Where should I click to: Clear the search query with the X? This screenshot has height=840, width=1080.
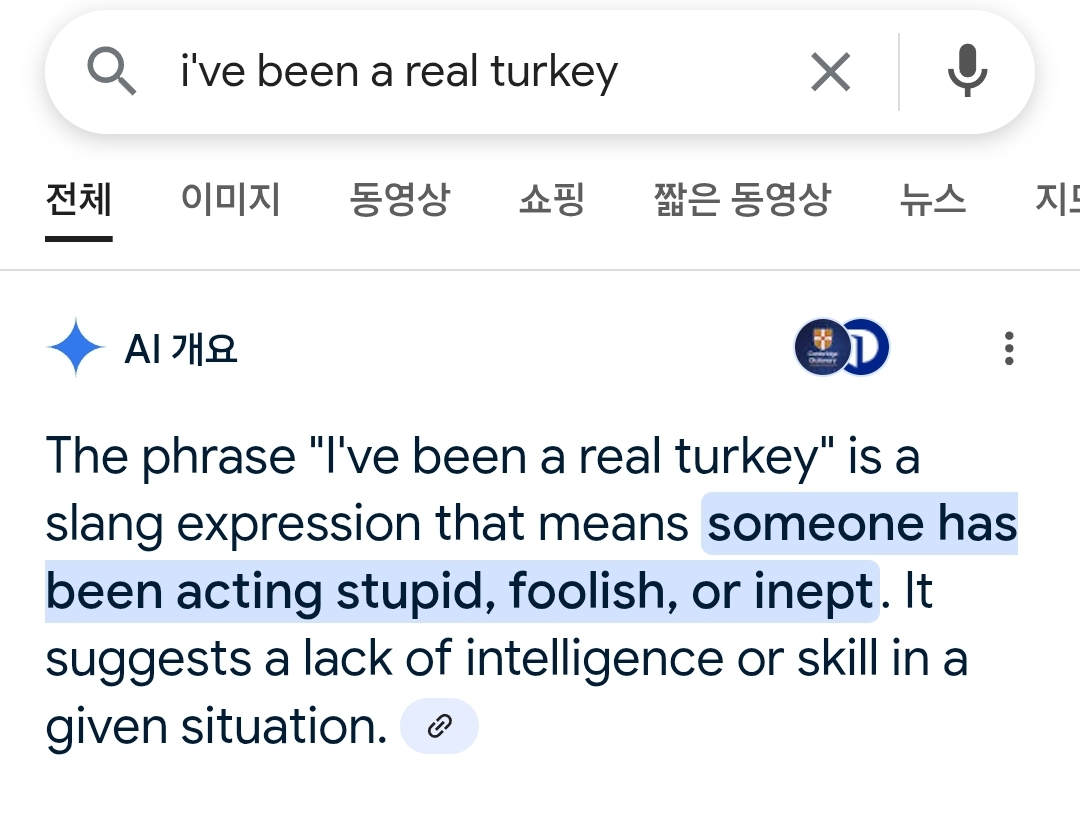(x=831, y=72)
